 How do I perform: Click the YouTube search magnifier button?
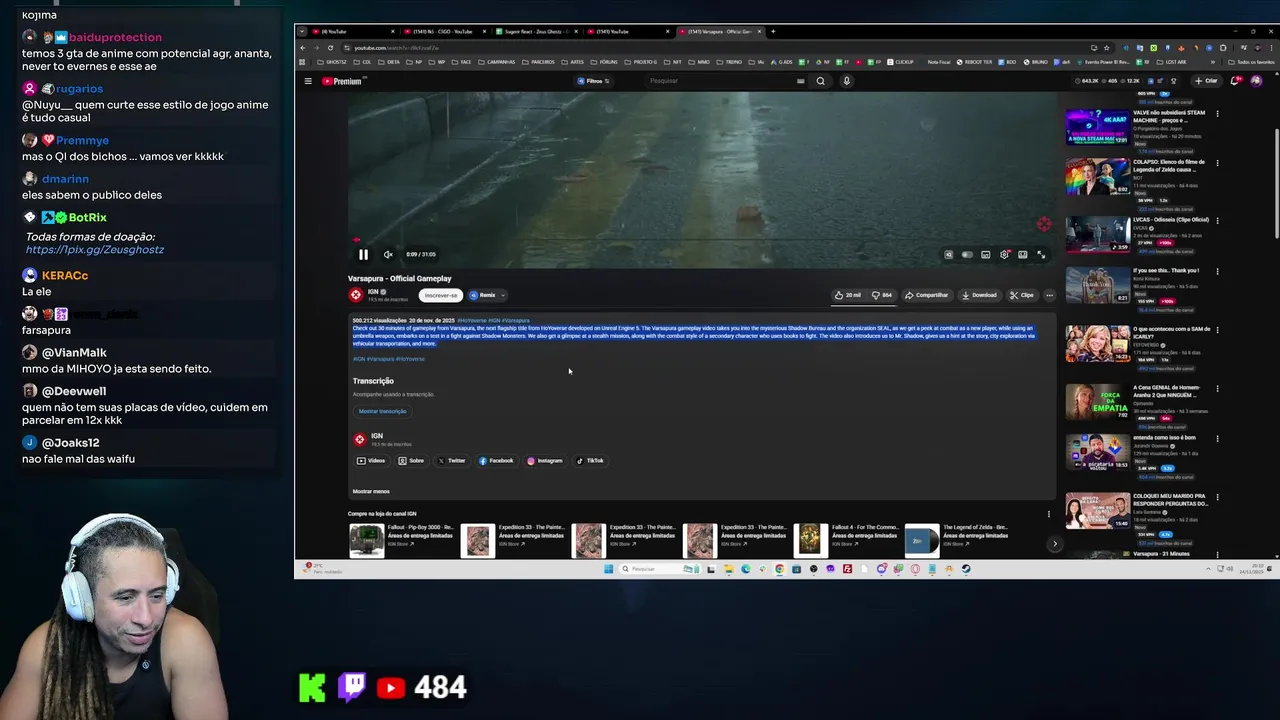point(821,81)
